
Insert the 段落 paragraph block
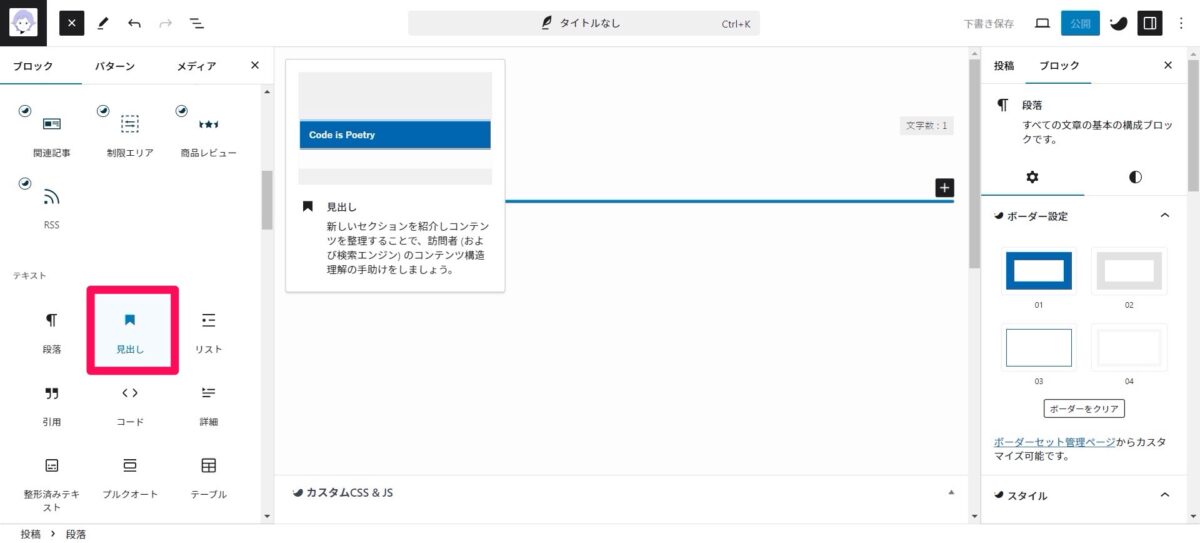click(x=52, y=331)
